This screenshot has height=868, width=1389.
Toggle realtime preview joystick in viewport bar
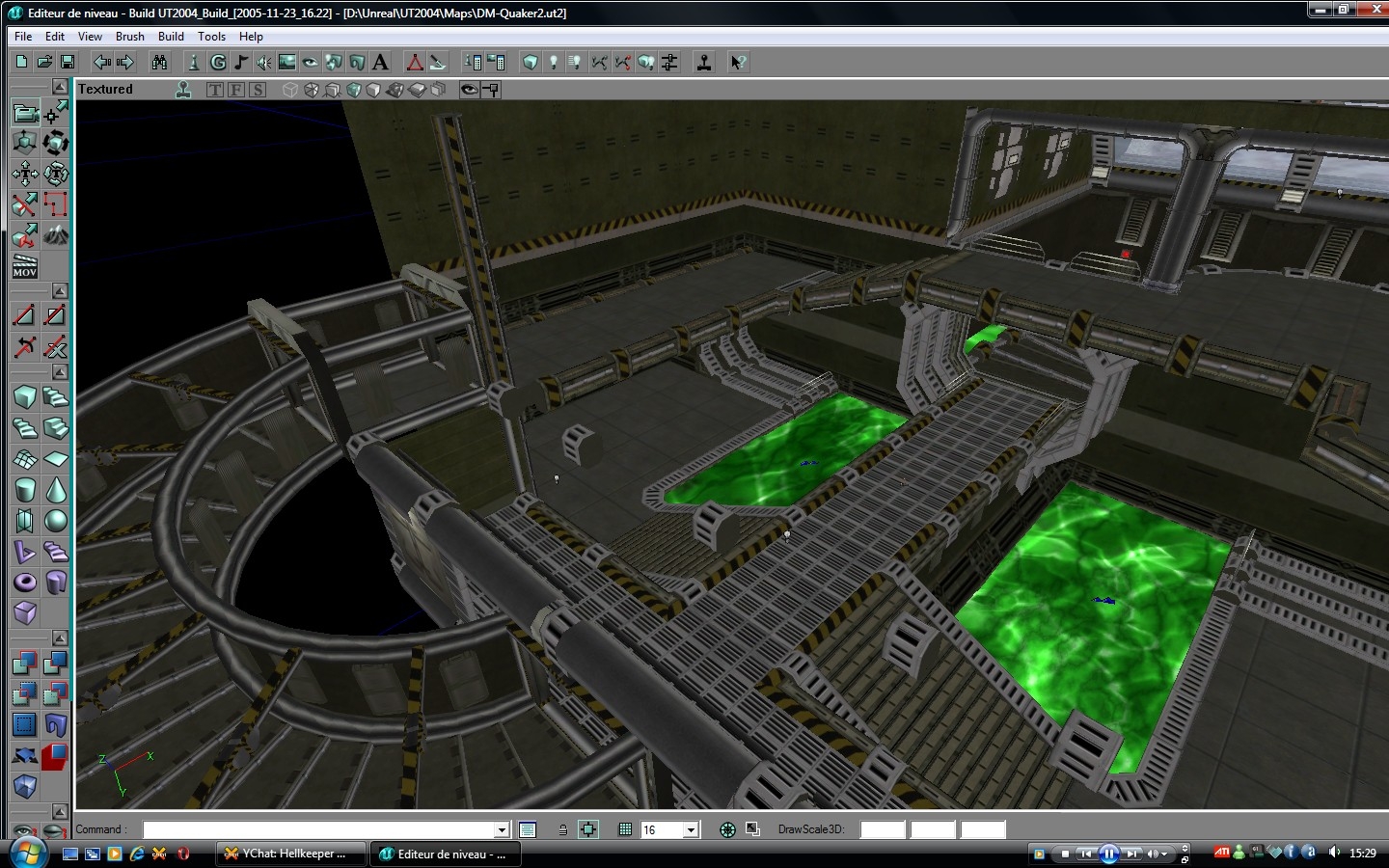tap(183, 90)
